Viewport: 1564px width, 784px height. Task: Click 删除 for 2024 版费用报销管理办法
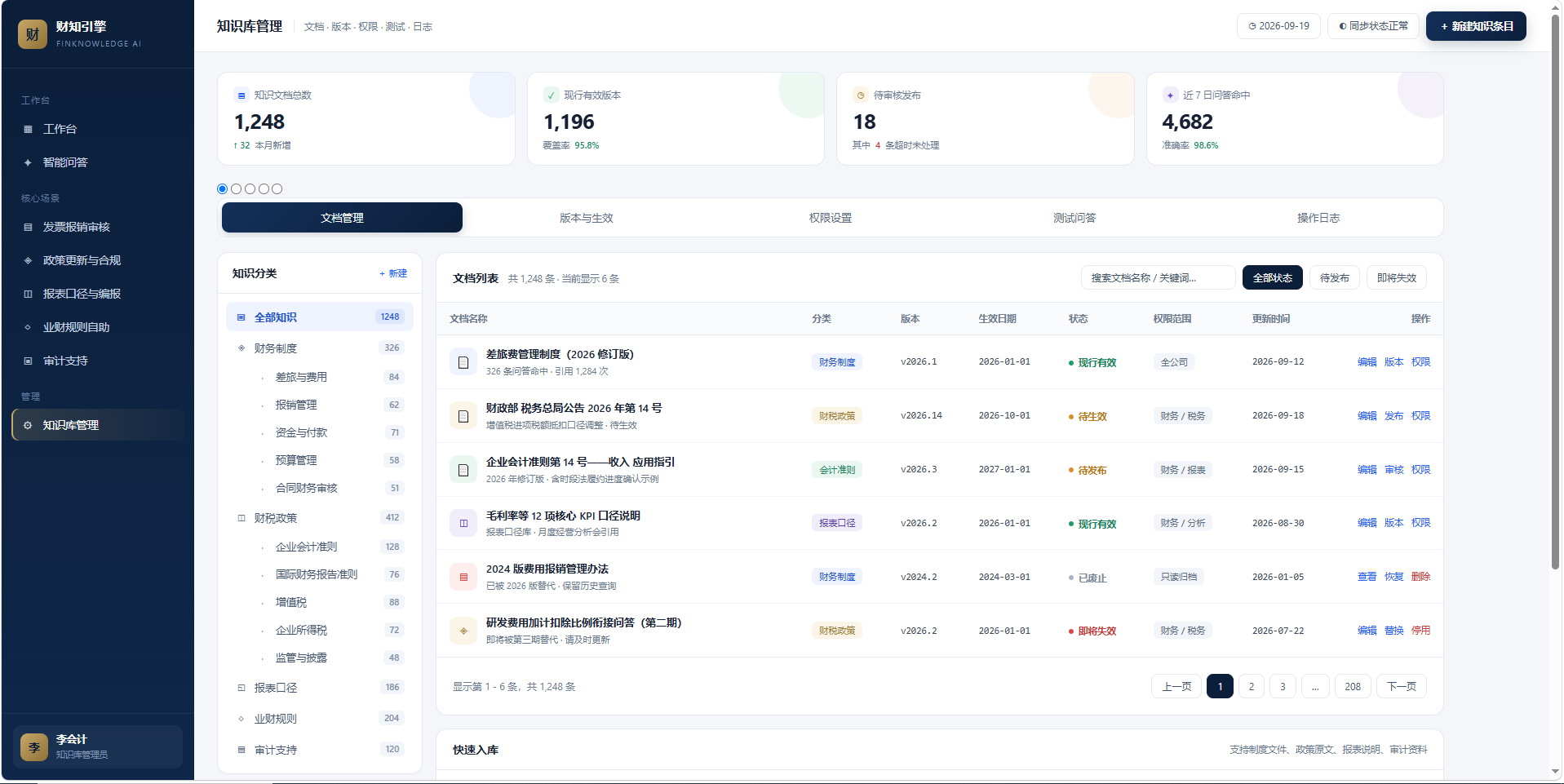[x=1421, y=577]
